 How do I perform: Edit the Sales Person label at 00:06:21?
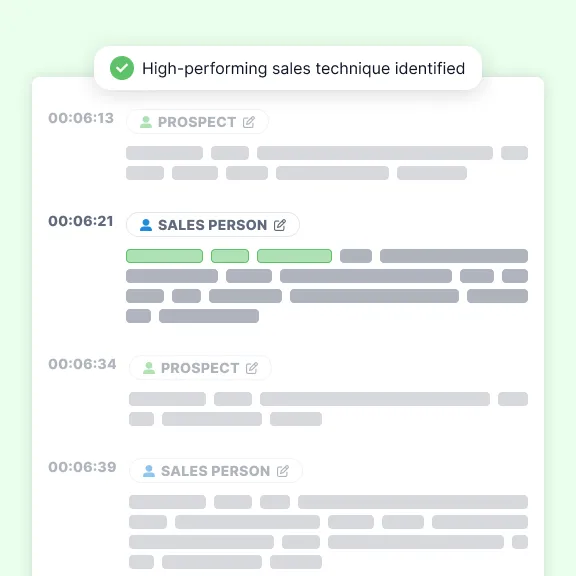click(x=280, y=225)
